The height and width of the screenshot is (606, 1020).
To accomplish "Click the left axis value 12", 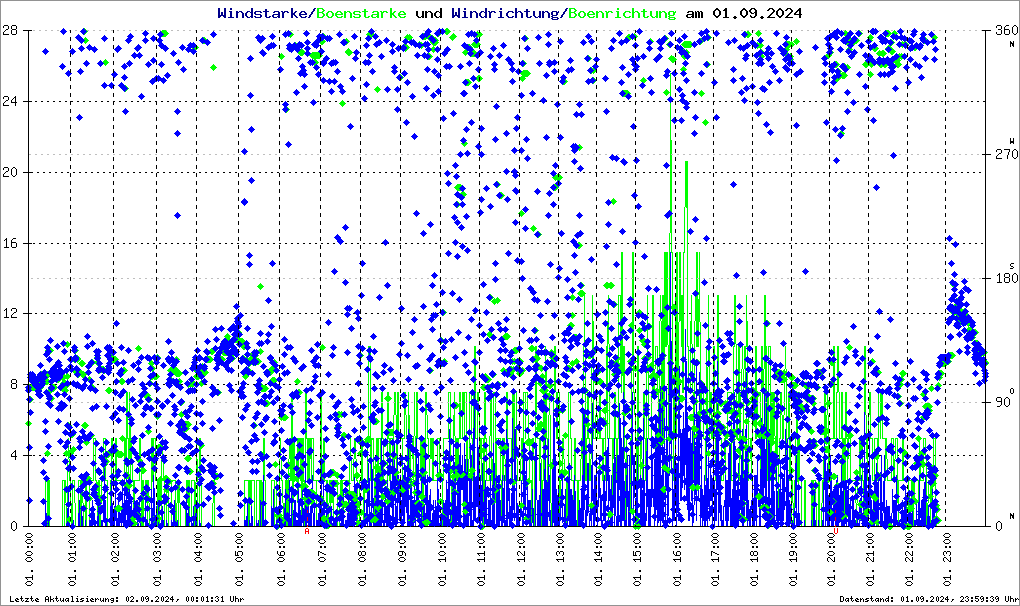I will (9, 313).
